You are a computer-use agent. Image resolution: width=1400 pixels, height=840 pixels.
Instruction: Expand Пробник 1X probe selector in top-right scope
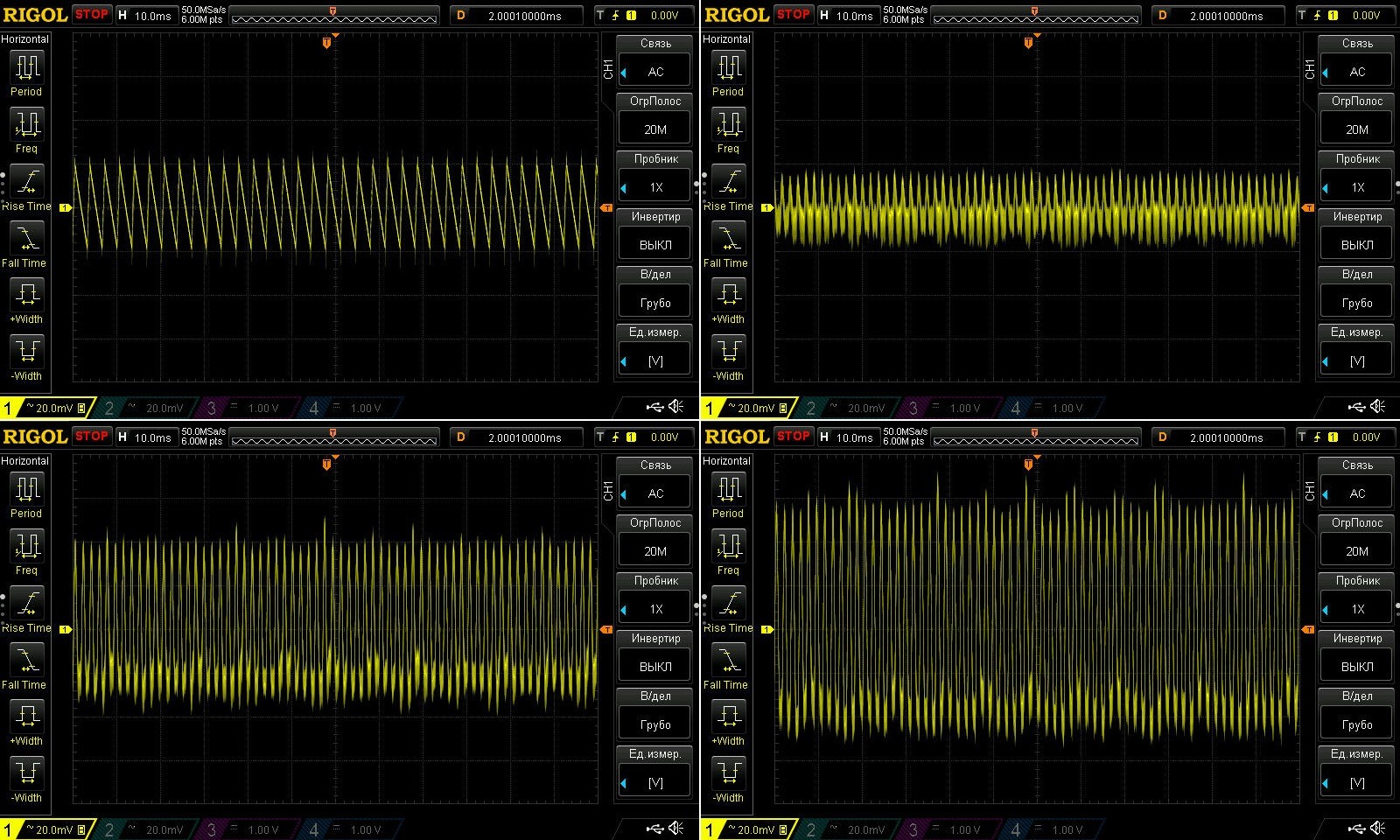tap(1357, 187)
